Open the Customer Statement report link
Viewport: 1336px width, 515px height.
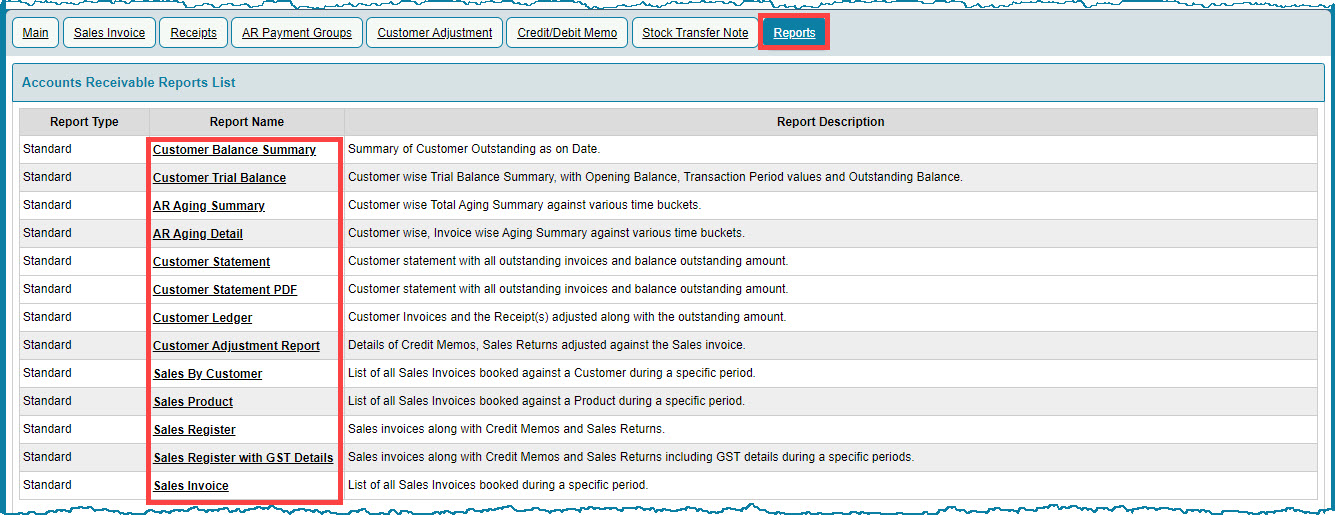tap(211, 262)
